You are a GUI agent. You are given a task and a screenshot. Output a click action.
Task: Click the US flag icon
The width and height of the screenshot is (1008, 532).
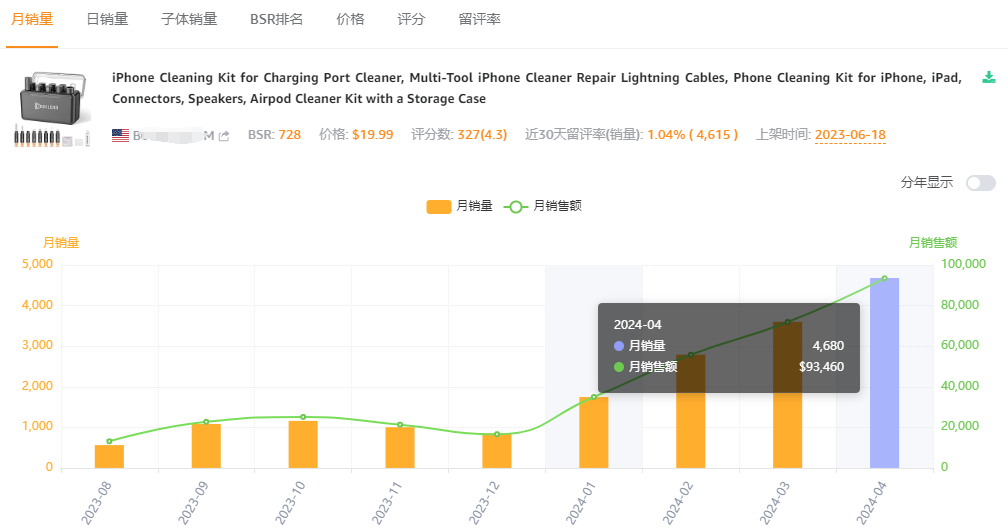[120, 135]
